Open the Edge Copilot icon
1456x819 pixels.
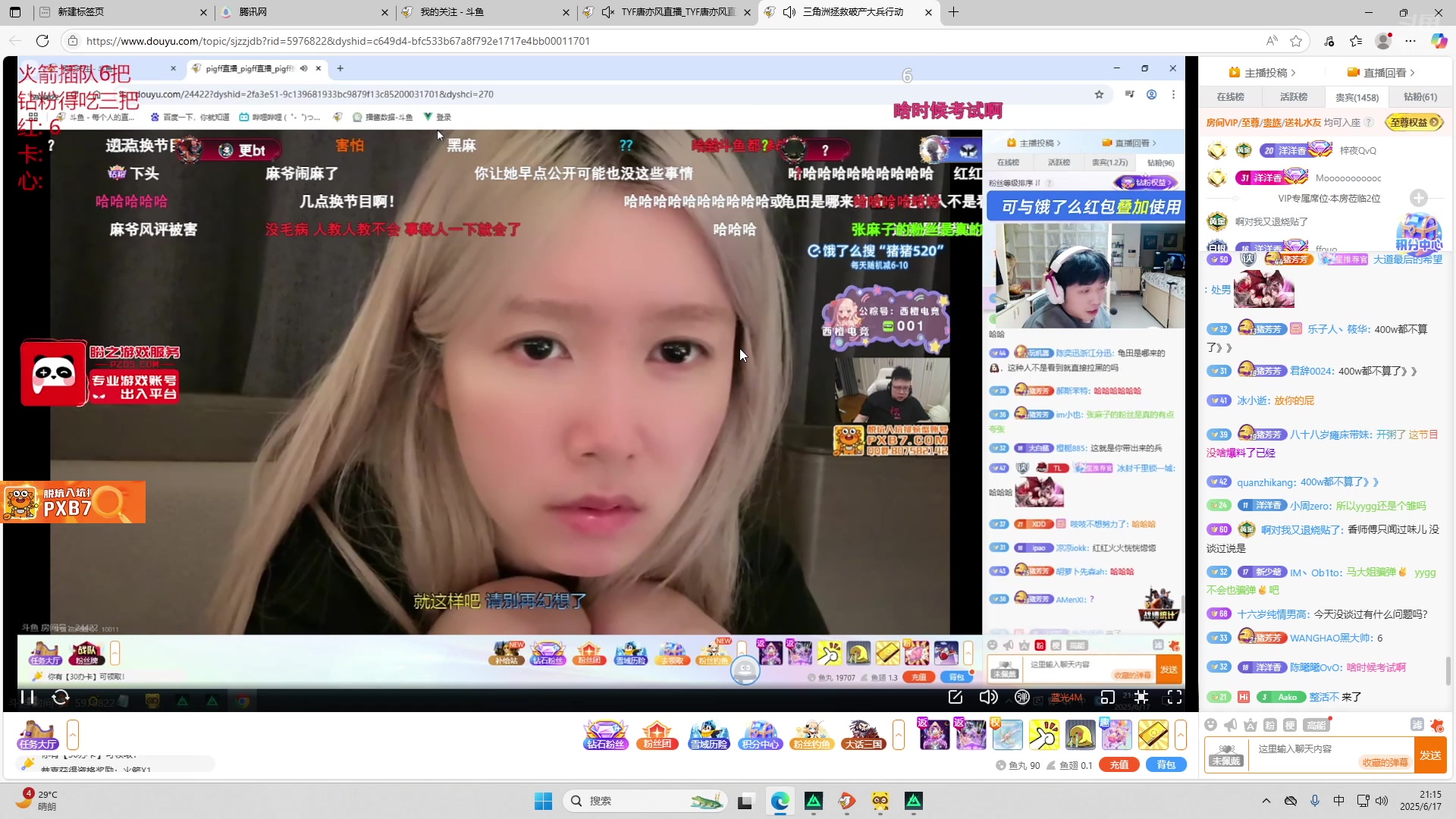[1439, 41]
